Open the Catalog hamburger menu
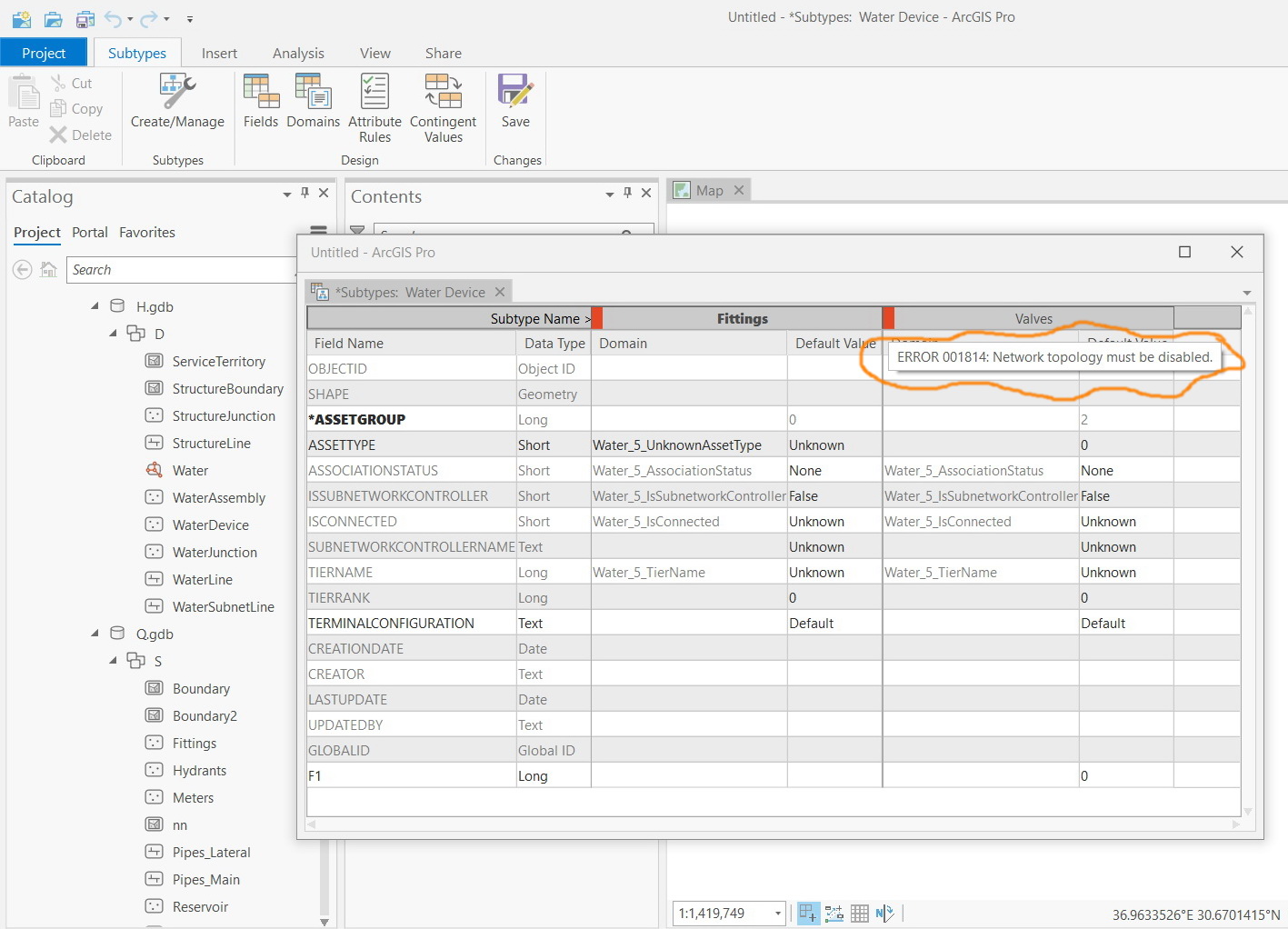Screen dimensions: 1288x929 (318, 231)
